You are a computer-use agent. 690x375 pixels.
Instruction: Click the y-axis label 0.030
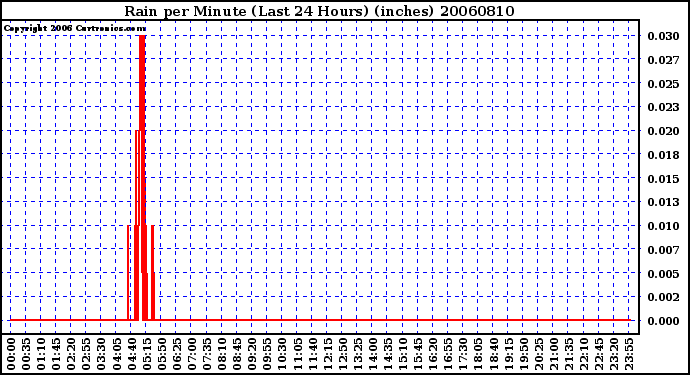[x=663, y=36]
